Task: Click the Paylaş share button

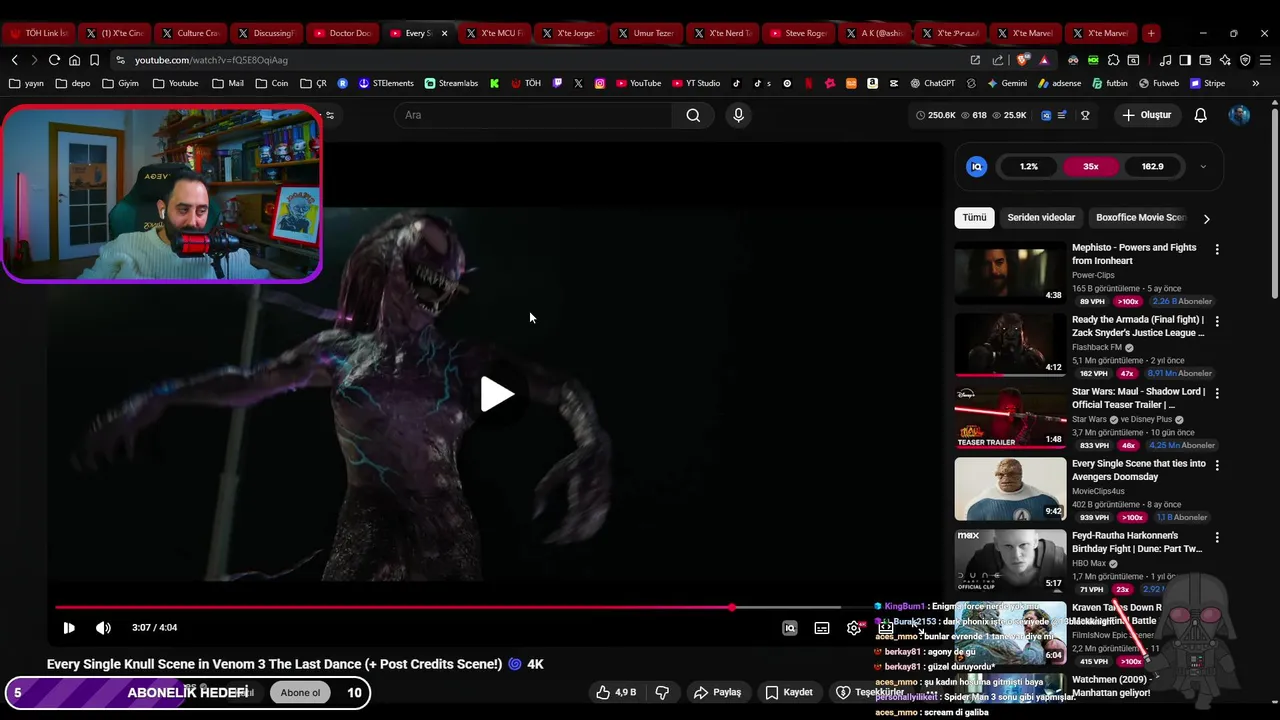Action: 717,692
